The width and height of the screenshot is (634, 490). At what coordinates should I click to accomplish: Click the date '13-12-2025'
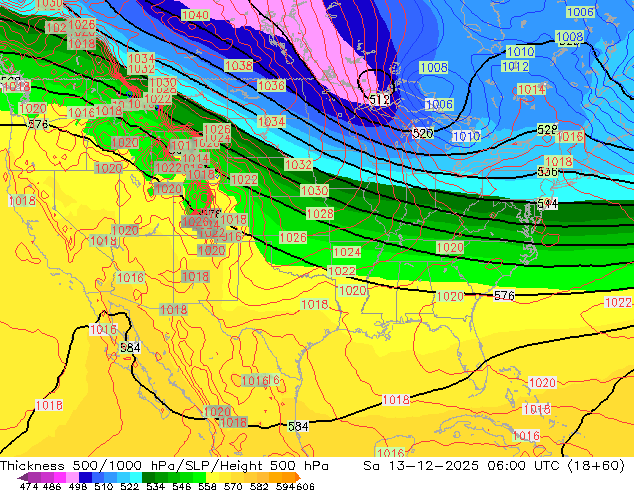click(433, 466)
